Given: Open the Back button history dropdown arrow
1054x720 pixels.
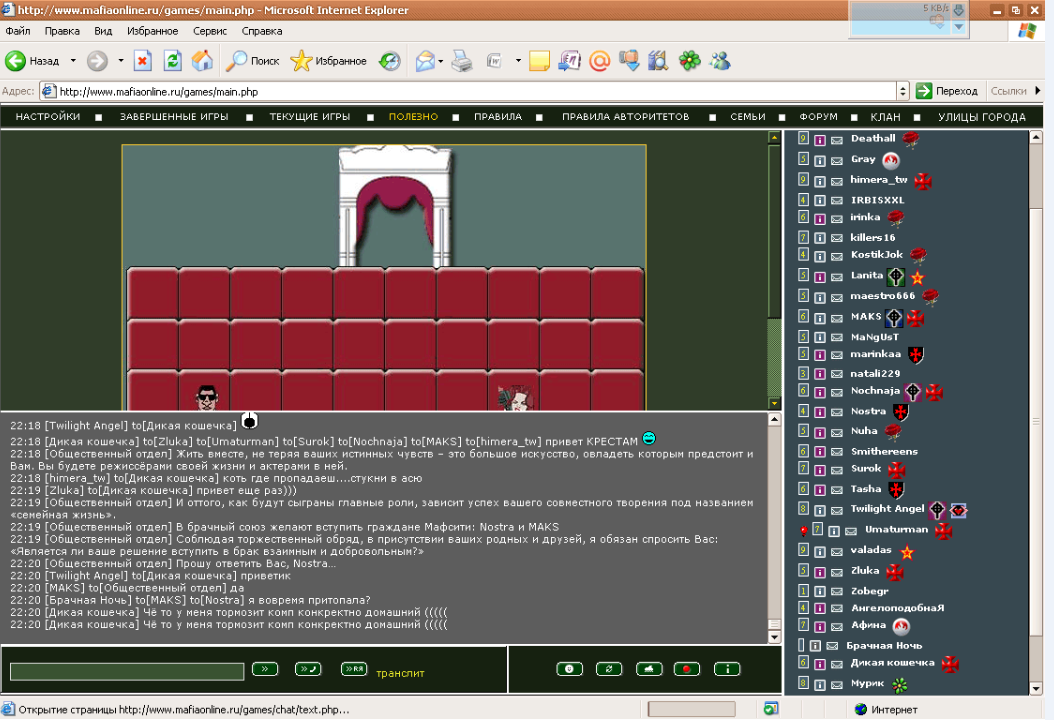Looking at the screenshot, I should coord(73,61).
